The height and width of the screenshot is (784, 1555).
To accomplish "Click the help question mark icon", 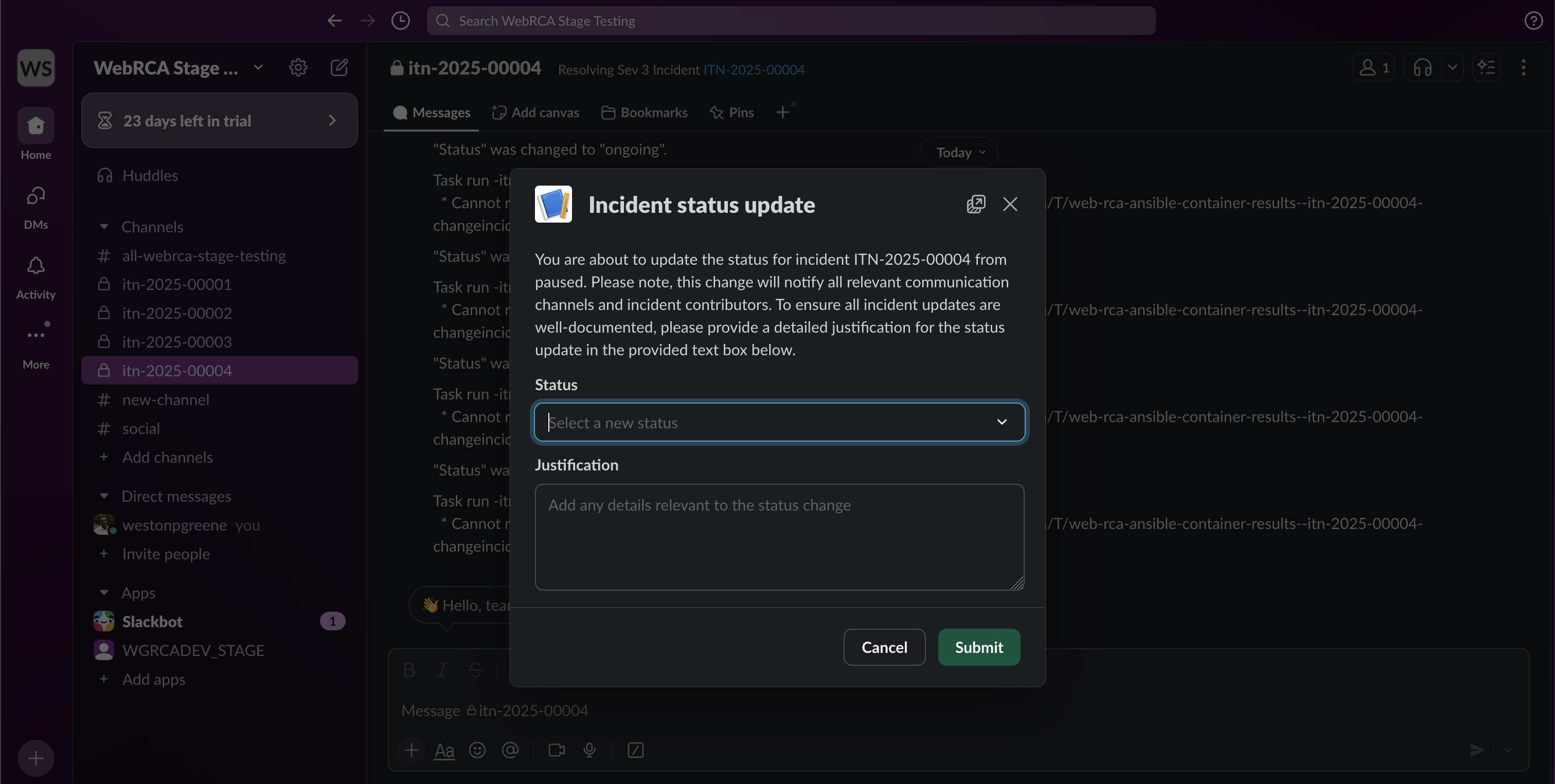I will tap(1533, 21).
